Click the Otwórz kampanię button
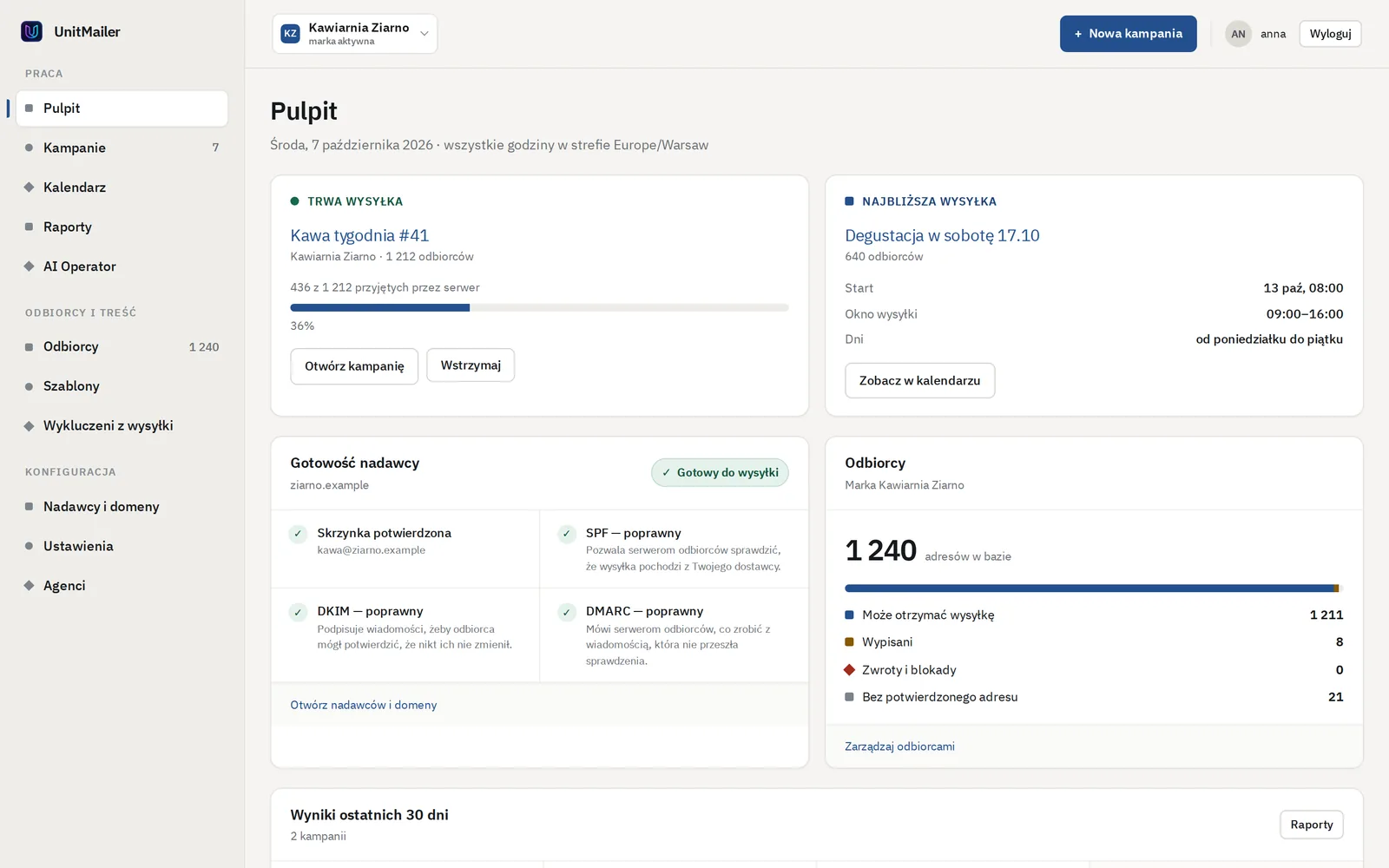The image size is (1389, 868). tap(354, 366)
